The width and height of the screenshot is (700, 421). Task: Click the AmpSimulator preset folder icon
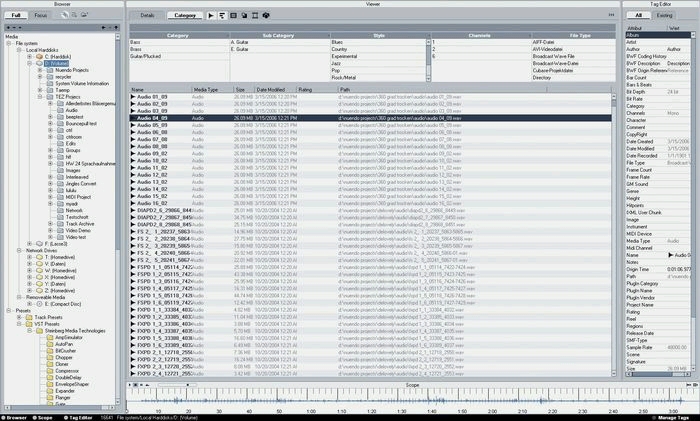(50, 338)
